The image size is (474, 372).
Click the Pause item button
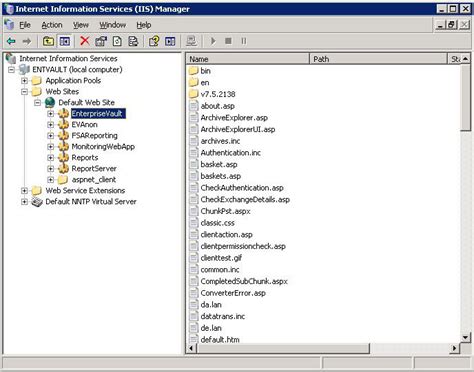(244, 41)
